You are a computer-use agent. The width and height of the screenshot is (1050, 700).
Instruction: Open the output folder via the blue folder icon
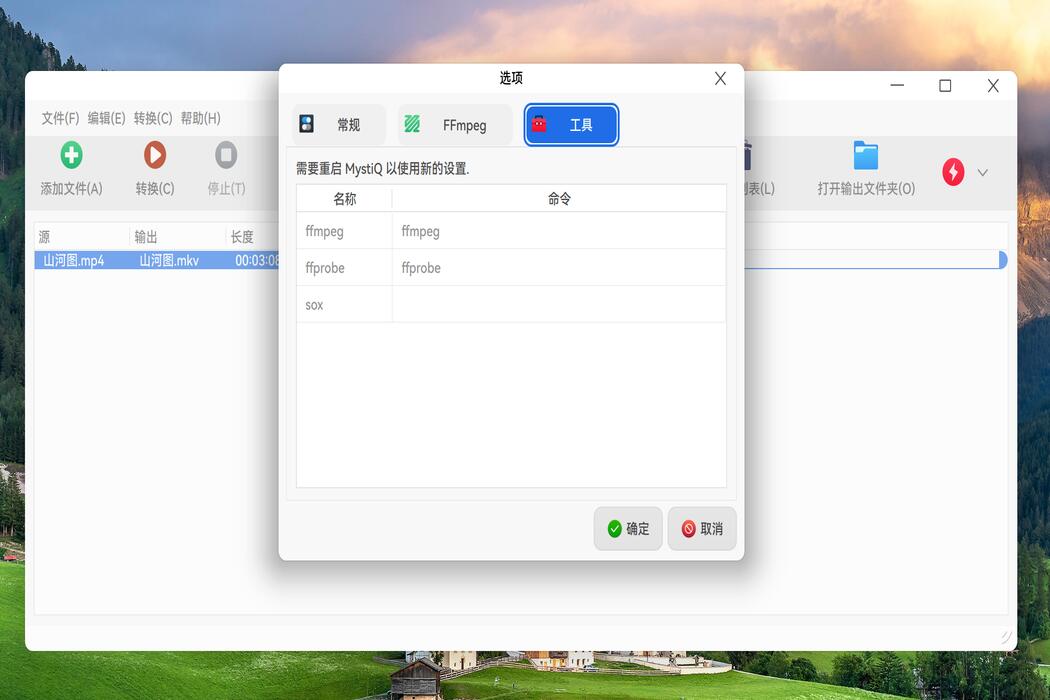point(864,155)
